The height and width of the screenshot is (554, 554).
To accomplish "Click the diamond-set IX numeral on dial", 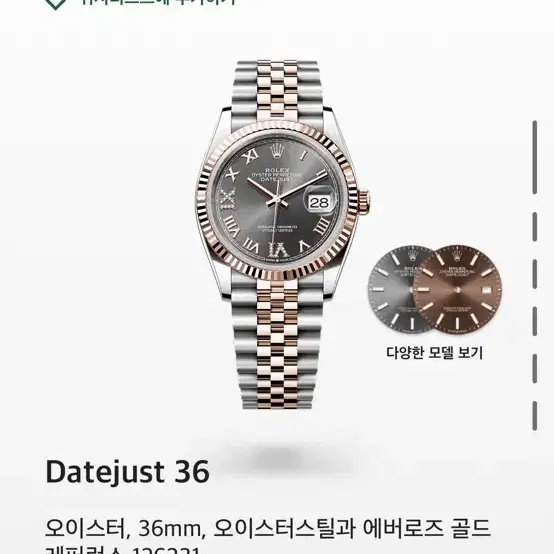I will (227, 200).
